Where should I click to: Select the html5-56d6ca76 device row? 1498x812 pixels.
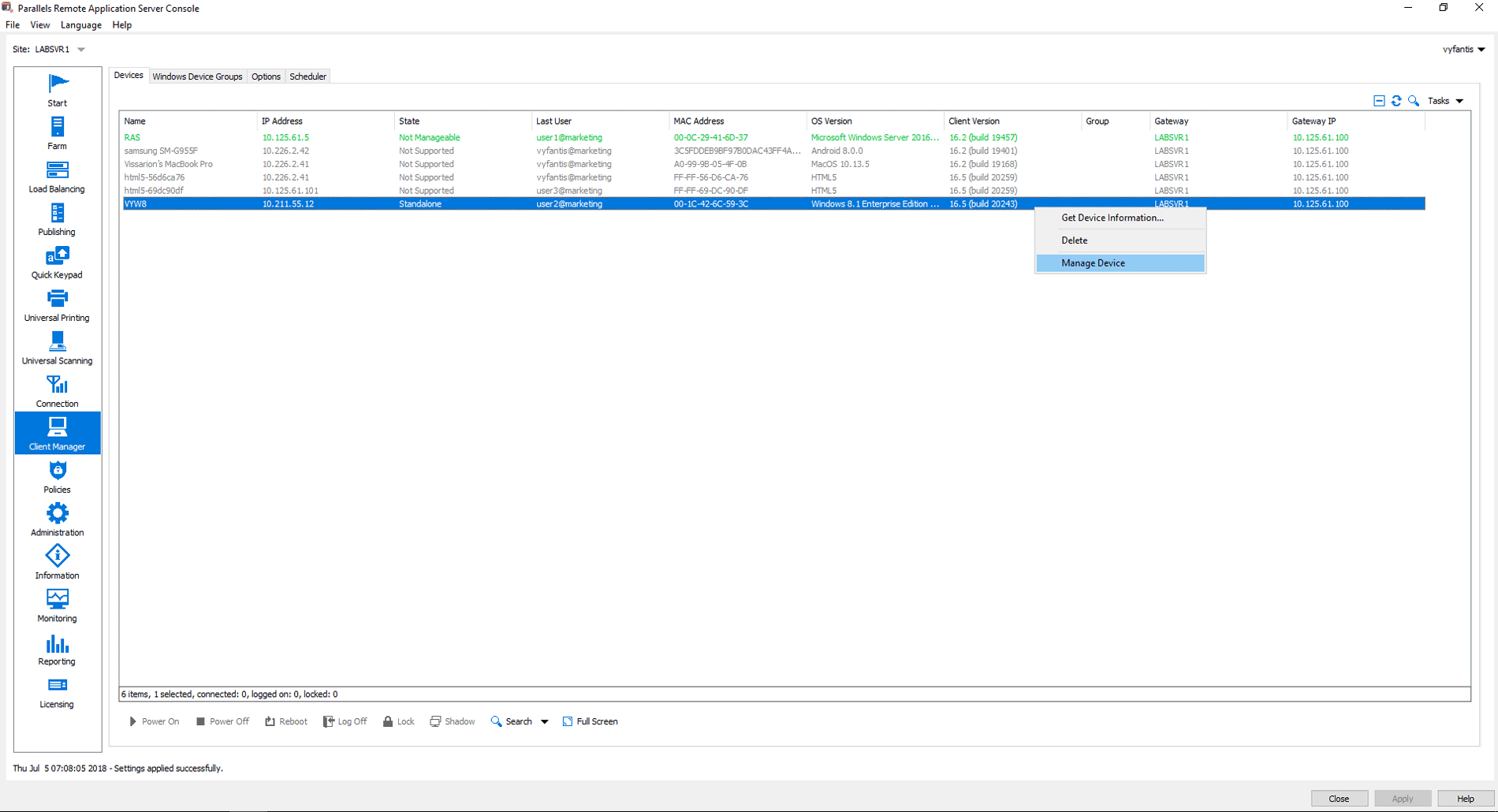pyautogui.click(x=773, y=177)
